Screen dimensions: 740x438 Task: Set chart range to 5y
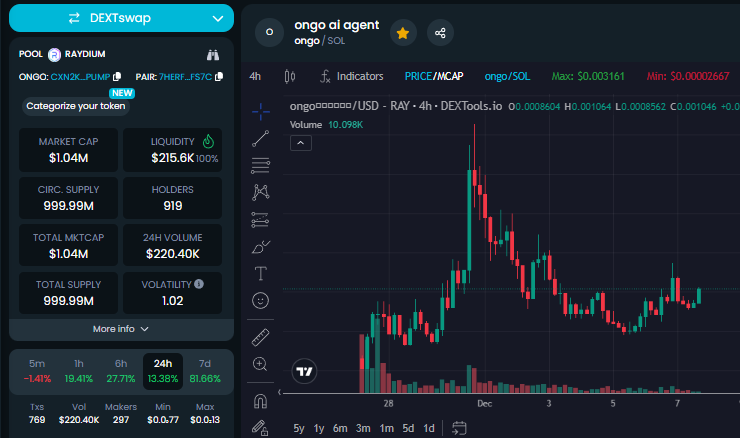[299, 429]
